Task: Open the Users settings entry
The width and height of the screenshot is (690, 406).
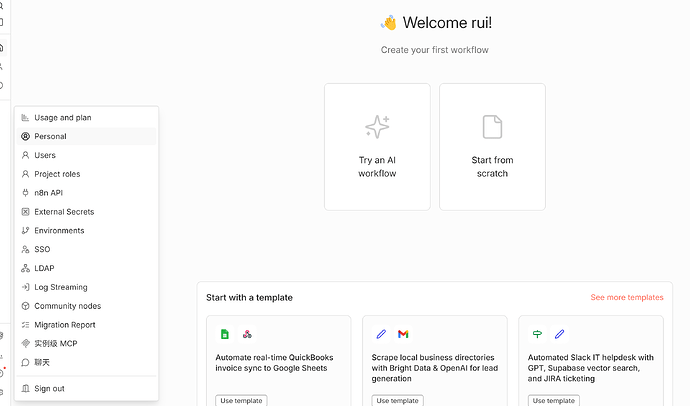Action: pyautogui.click(x=86, y=155)
